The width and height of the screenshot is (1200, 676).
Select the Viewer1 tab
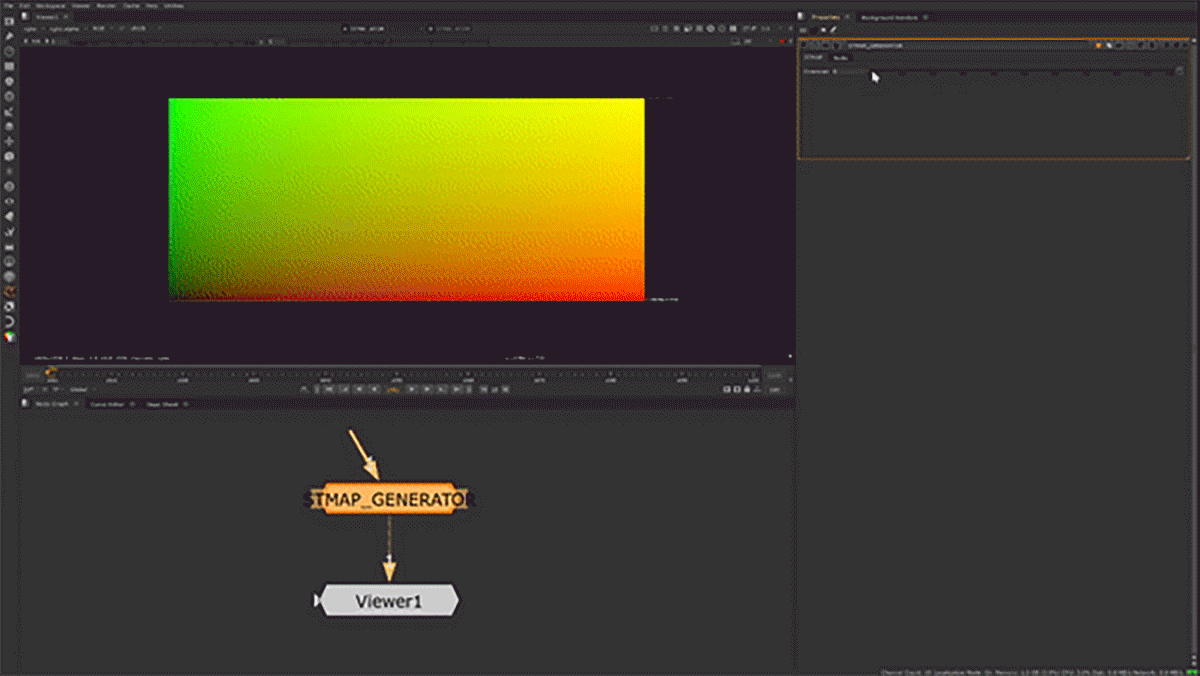[46, 17]
